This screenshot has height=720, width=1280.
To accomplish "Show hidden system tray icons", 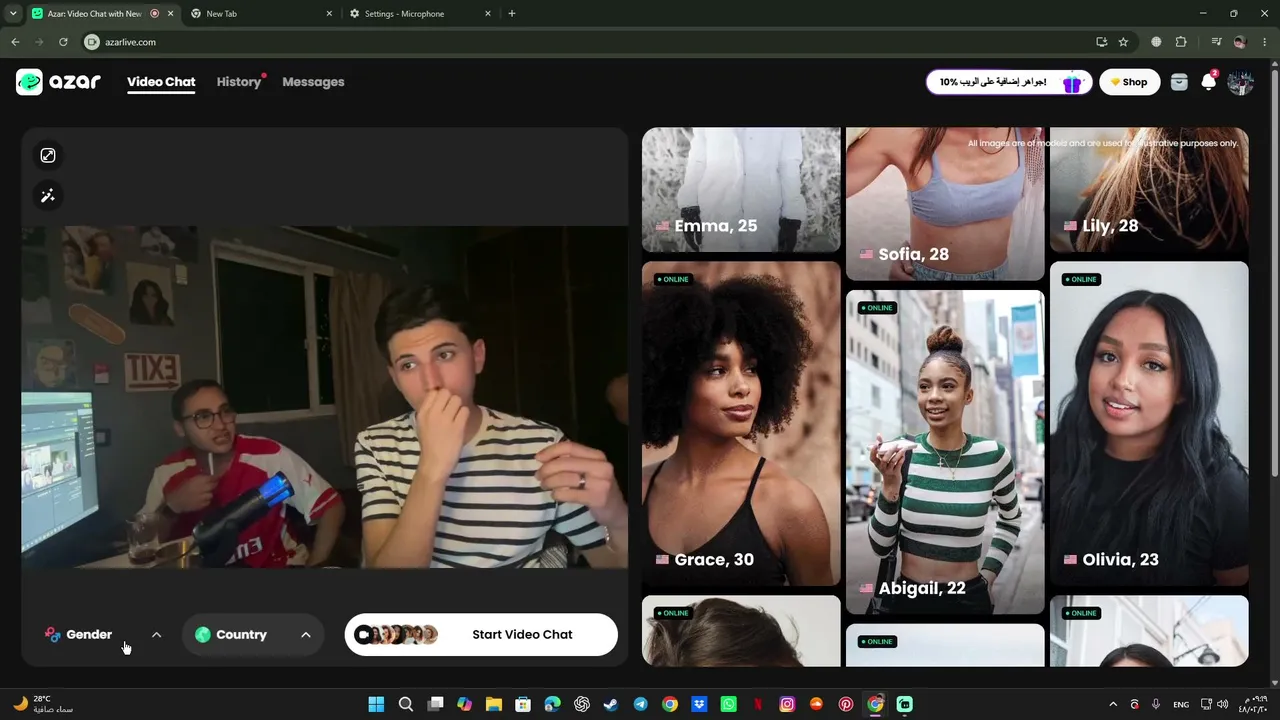I will tap(1113, 704).
